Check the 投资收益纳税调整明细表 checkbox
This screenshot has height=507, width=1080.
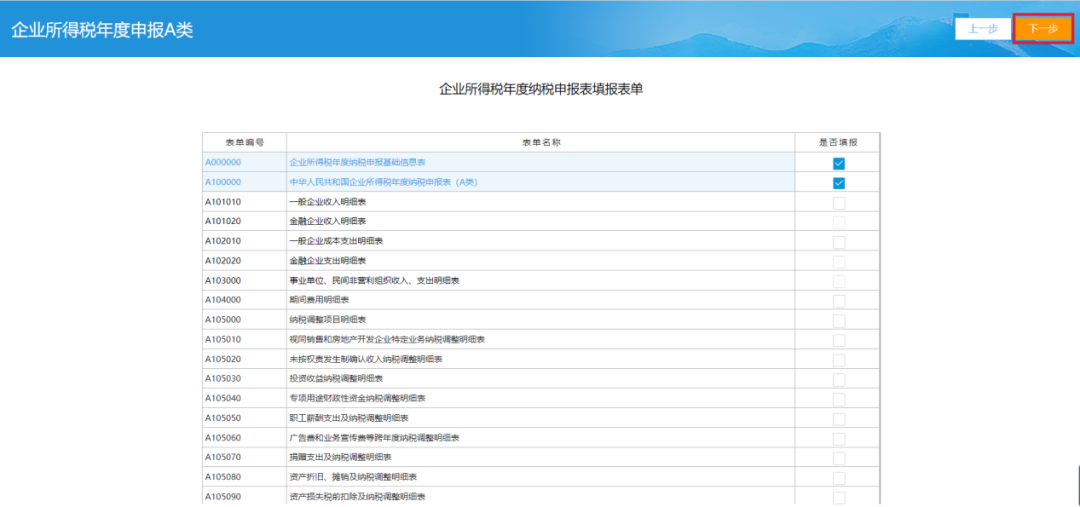click(x=838, y=380)
